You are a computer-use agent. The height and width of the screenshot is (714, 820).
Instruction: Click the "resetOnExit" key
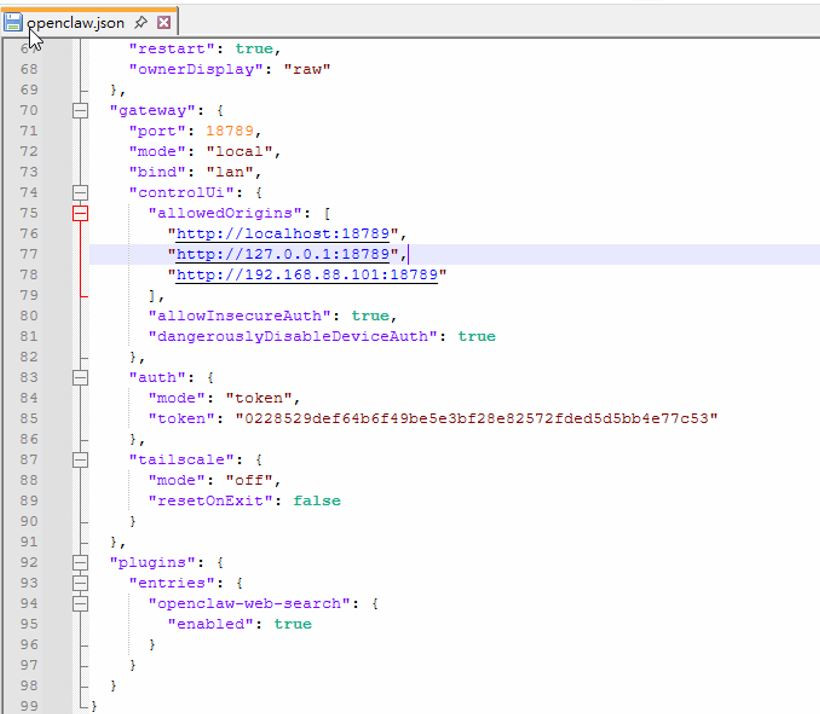[x=211, y=501]
